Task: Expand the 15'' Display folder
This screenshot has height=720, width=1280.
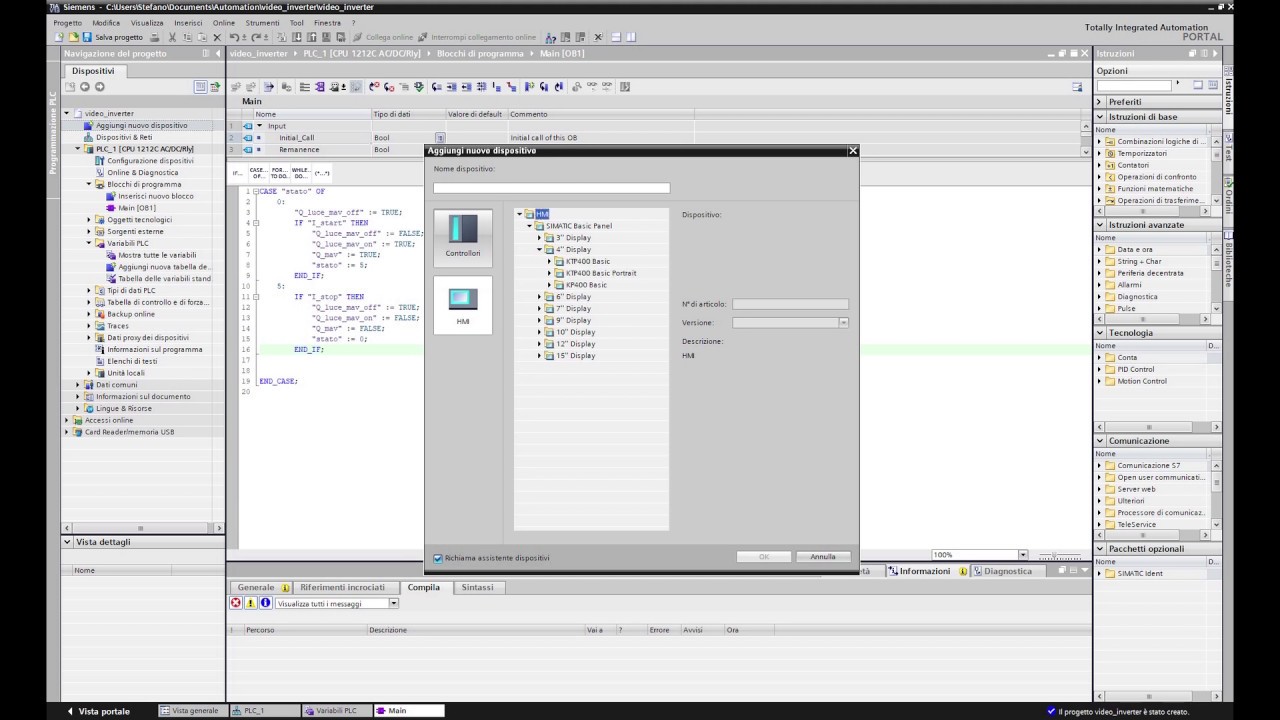Action: (x=540, y=356)
